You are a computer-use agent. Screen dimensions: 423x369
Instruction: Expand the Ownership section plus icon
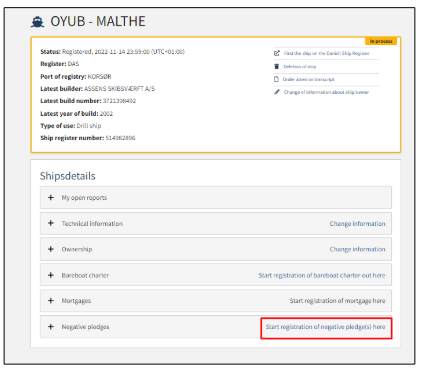click(x=51, y=249)
